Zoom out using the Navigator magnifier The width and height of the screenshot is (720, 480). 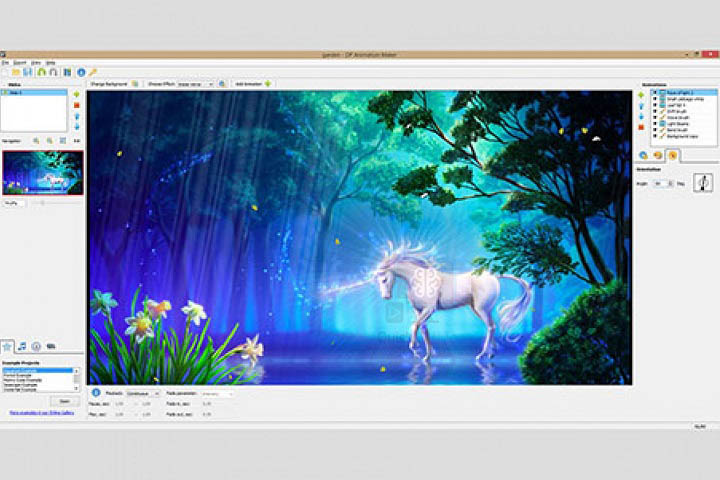pyautogui.click(x=50, y=141)
